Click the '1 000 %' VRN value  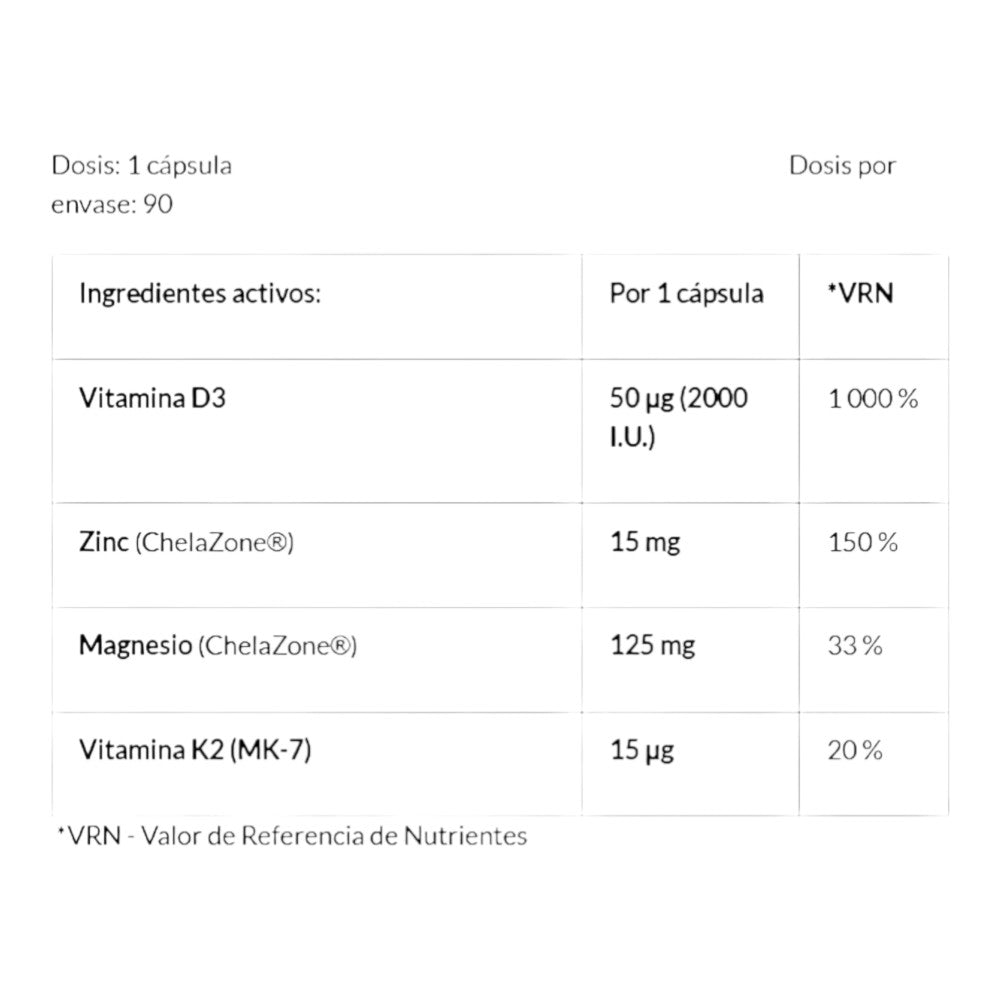[x=873, y=398]
